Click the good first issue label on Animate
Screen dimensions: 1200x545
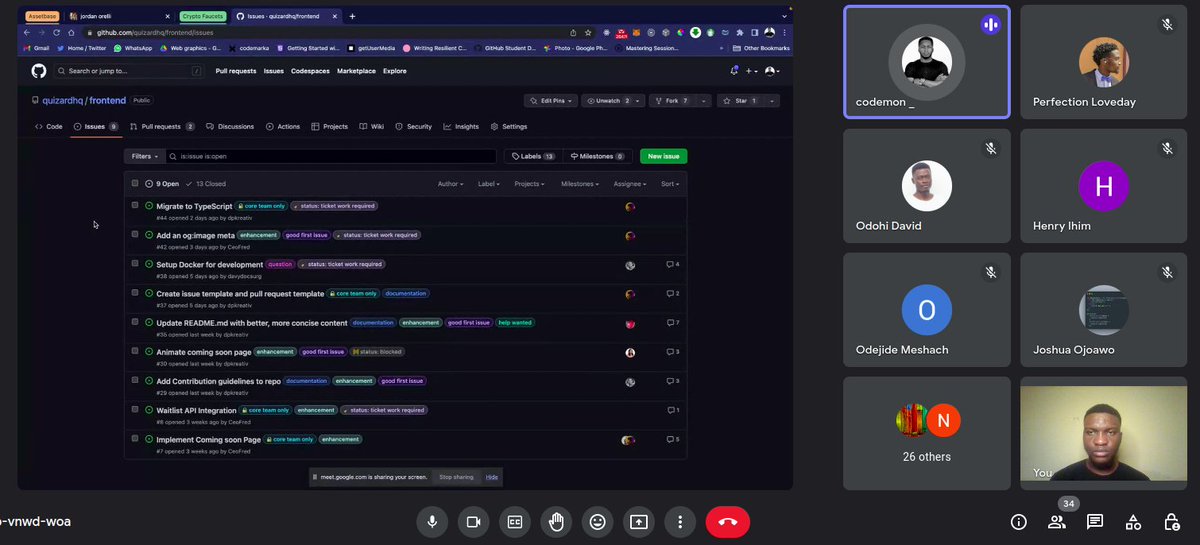(323, 352)
